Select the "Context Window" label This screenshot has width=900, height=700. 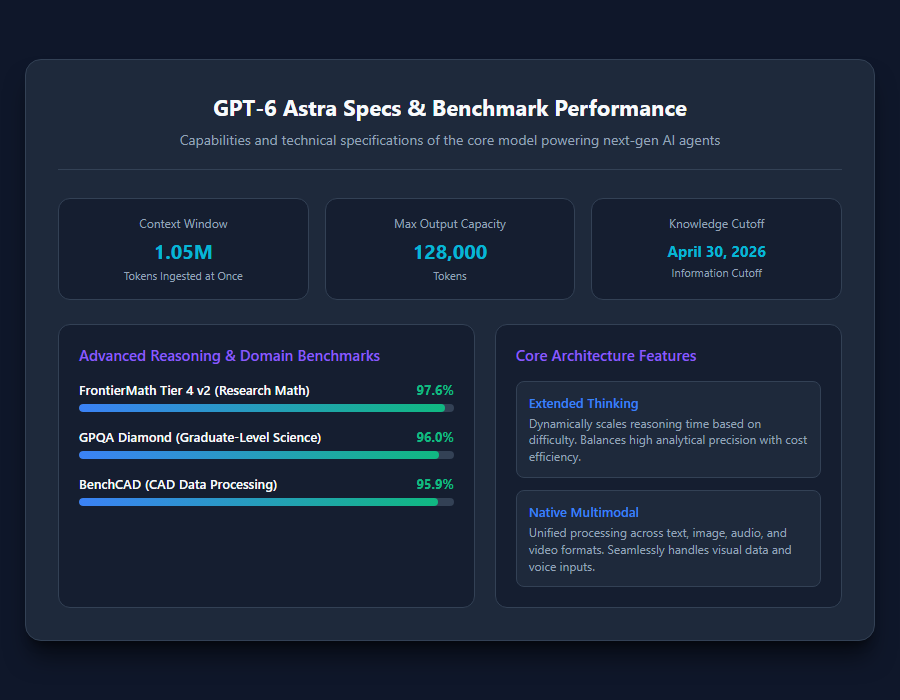[x=184, y=224]
